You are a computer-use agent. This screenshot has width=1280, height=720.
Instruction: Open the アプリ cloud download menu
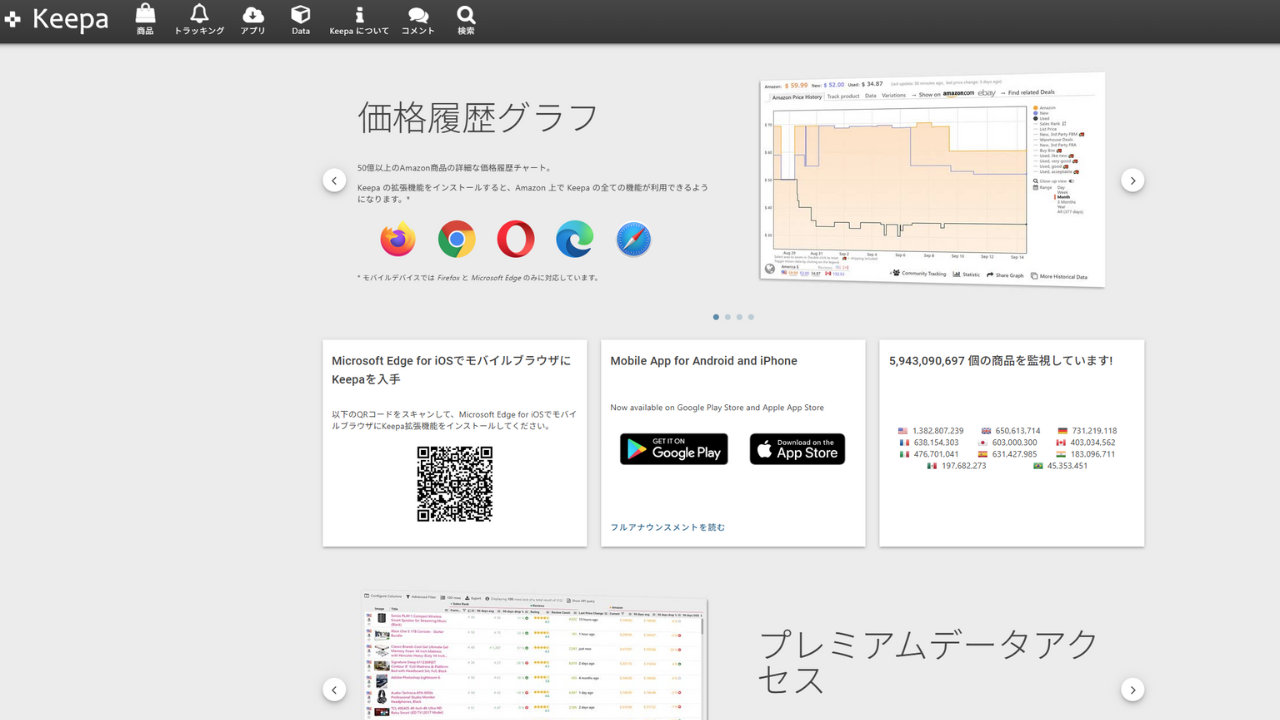253,20
